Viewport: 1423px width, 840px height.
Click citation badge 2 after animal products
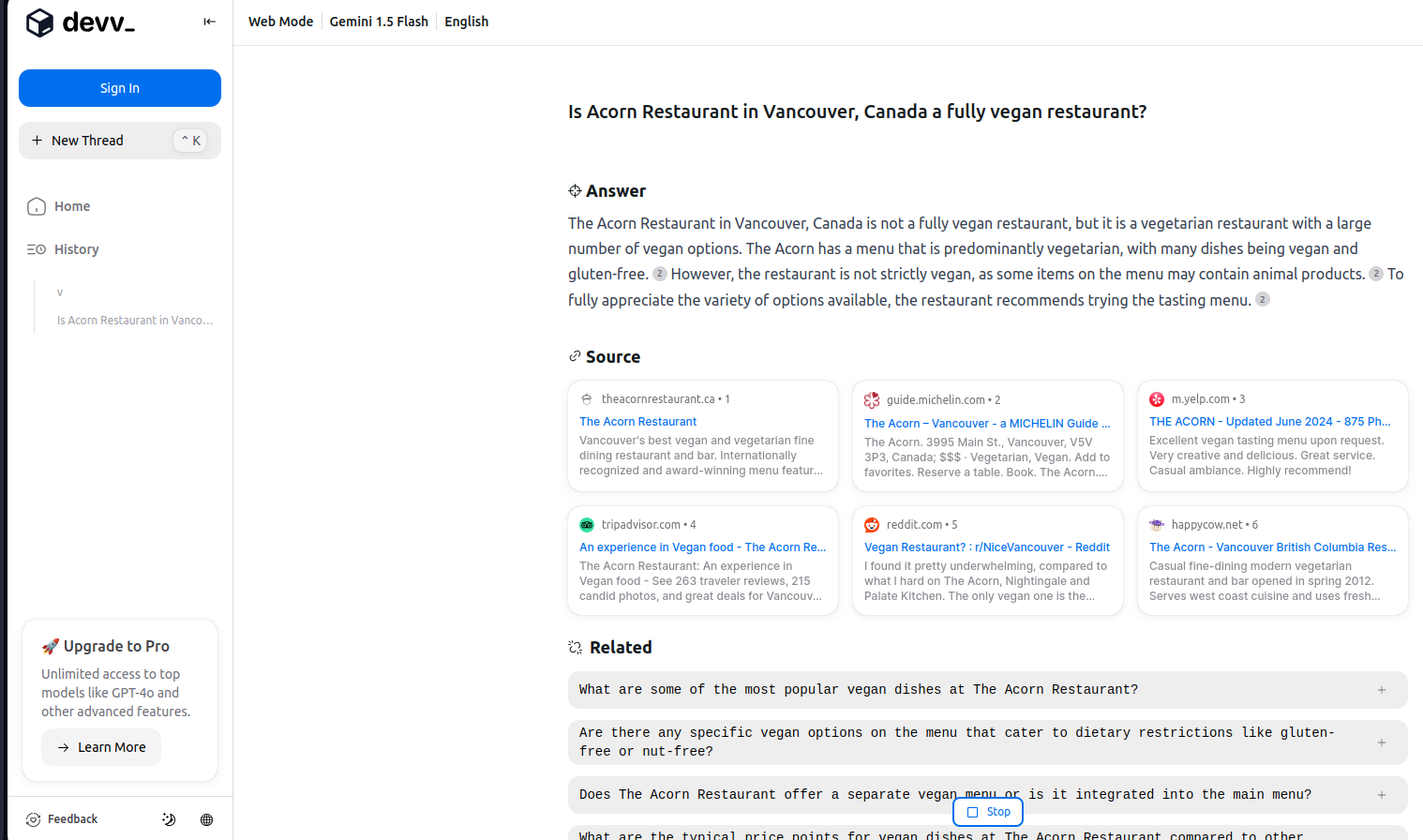tap(1376, 274)
